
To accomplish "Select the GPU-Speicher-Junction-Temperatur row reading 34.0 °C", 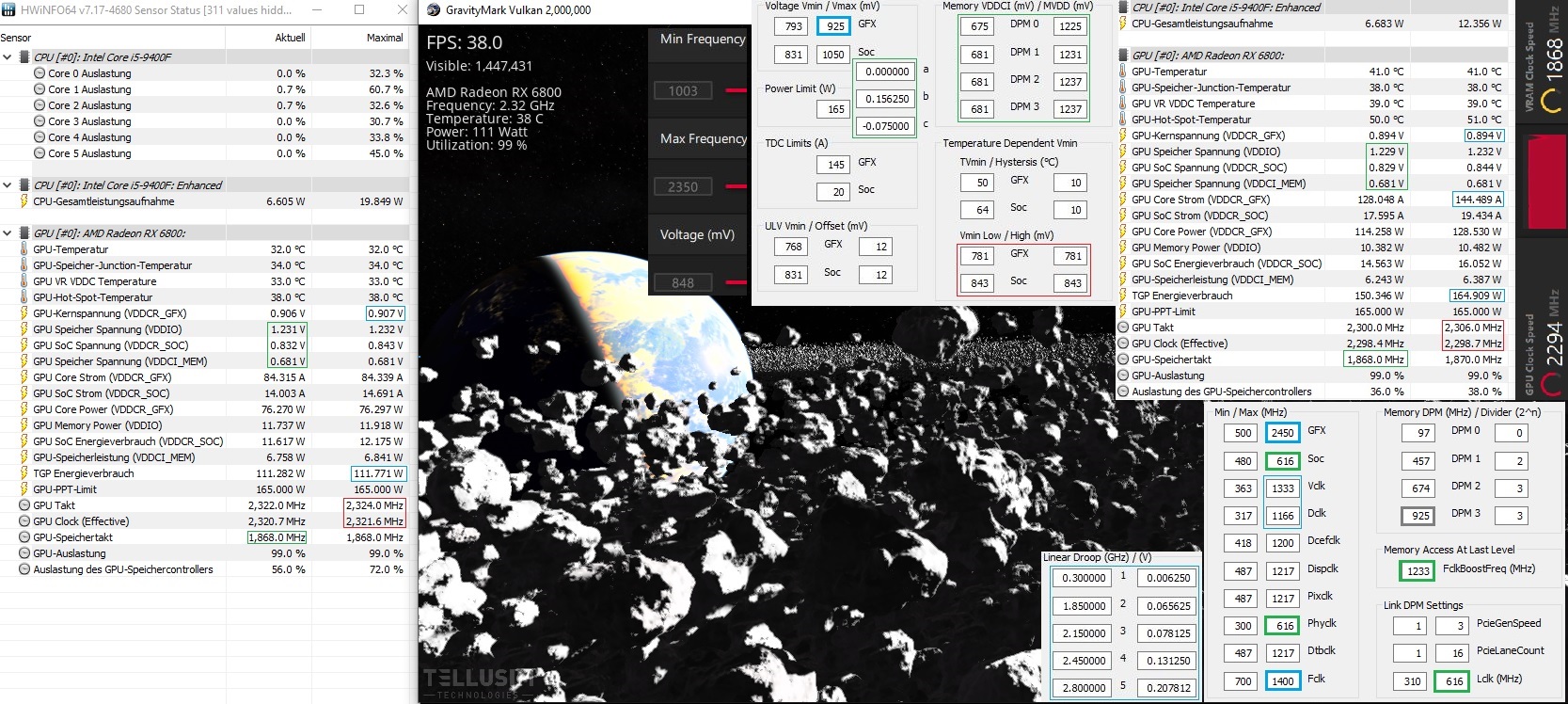I will coord(205,265).
